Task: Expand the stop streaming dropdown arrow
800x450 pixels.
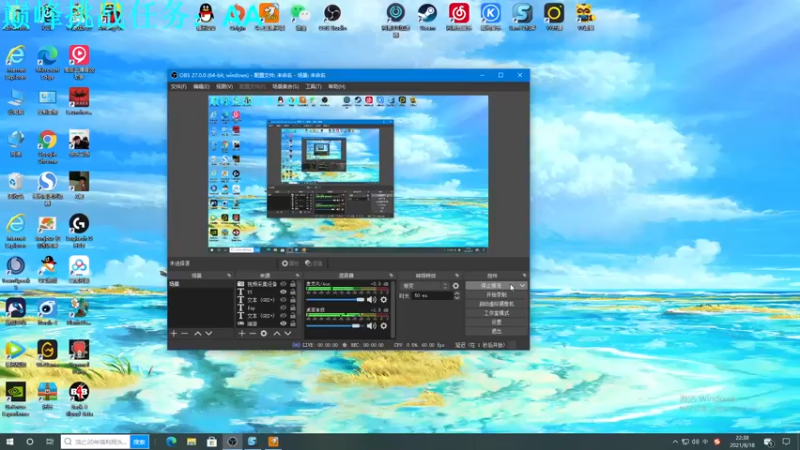Action: click(522, 286)
